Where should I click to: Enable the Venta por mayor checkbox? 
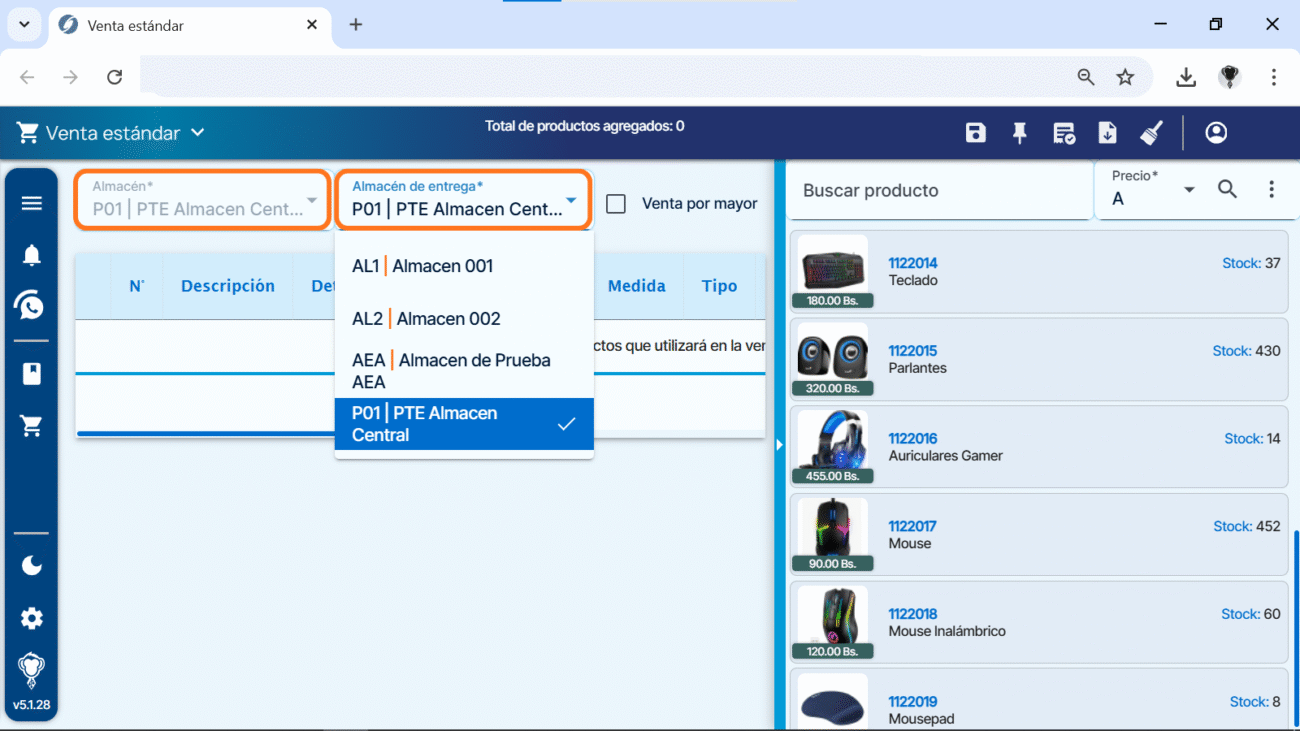(617, 204)
